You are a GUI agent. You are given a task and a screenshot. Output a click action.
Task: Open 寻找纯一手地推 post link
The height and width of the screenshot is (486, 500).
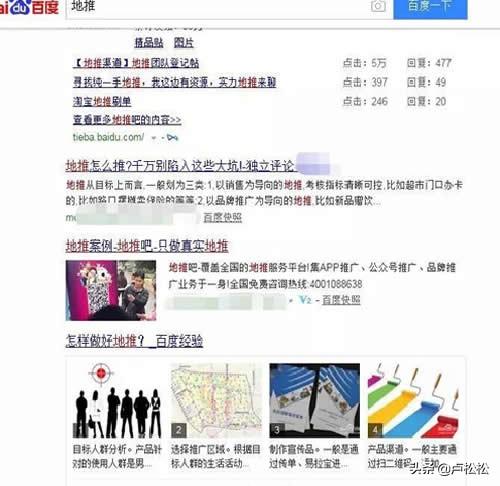(175, 82)
